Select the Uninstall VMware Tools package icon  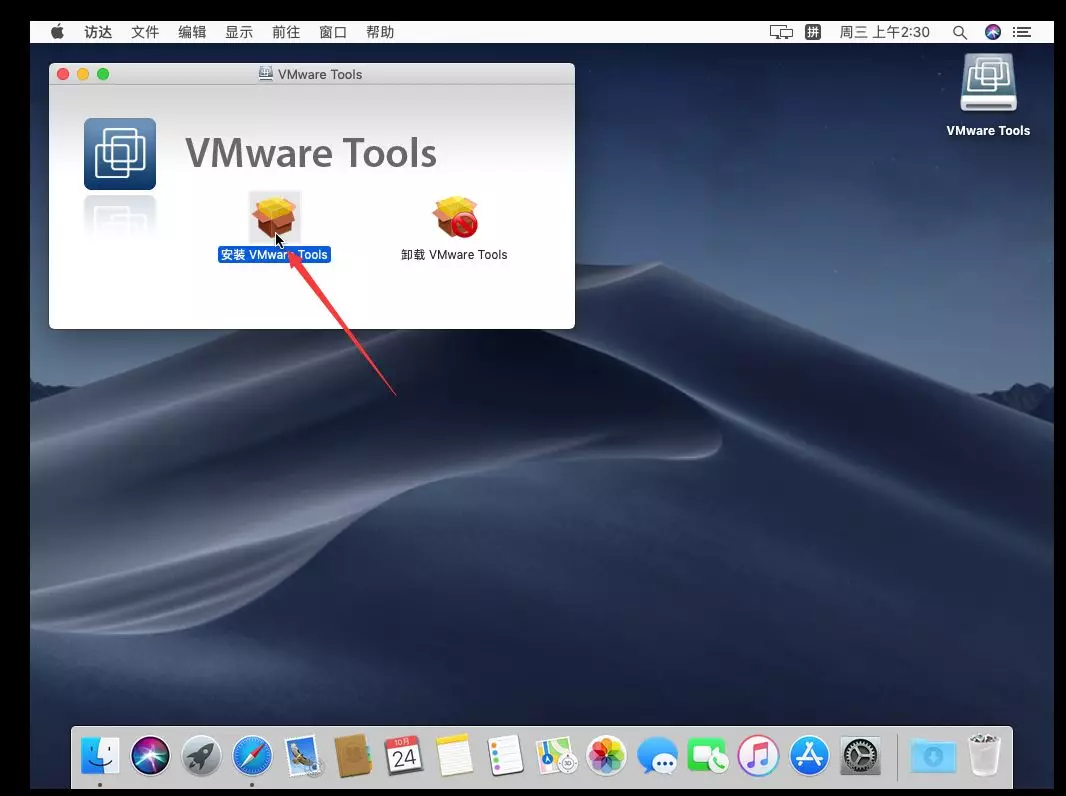(x=455, y=217)
